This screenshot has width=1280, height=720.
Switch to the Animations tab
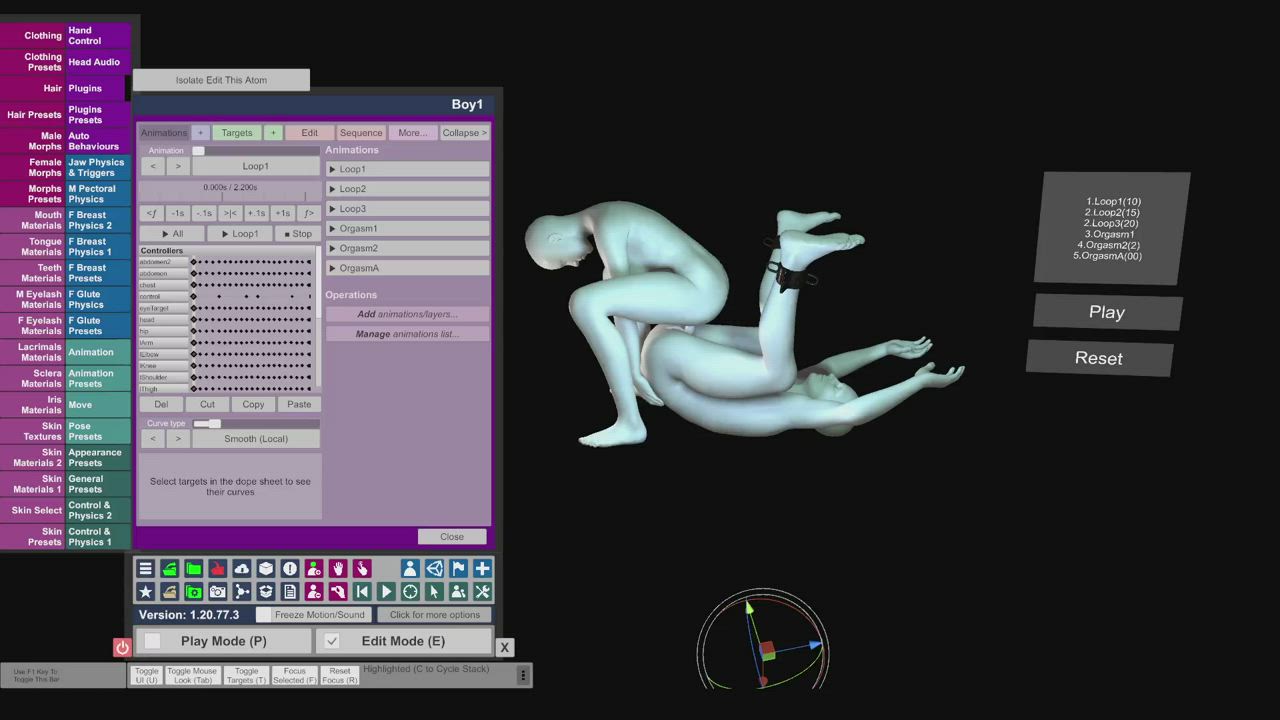pyautogui.click(x=164, y=133)
